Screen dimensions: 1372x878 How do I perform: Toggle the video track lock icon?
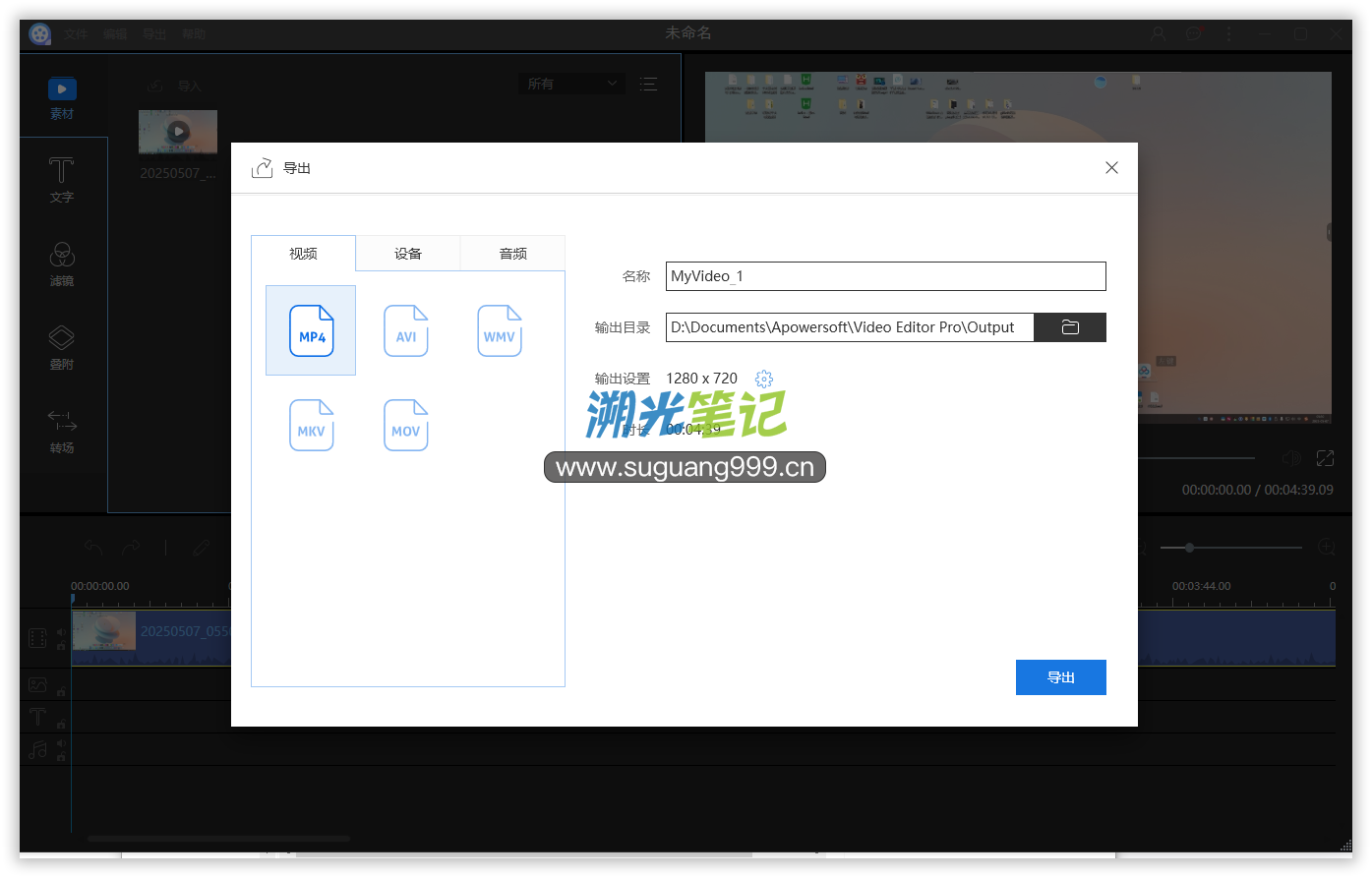61,646
